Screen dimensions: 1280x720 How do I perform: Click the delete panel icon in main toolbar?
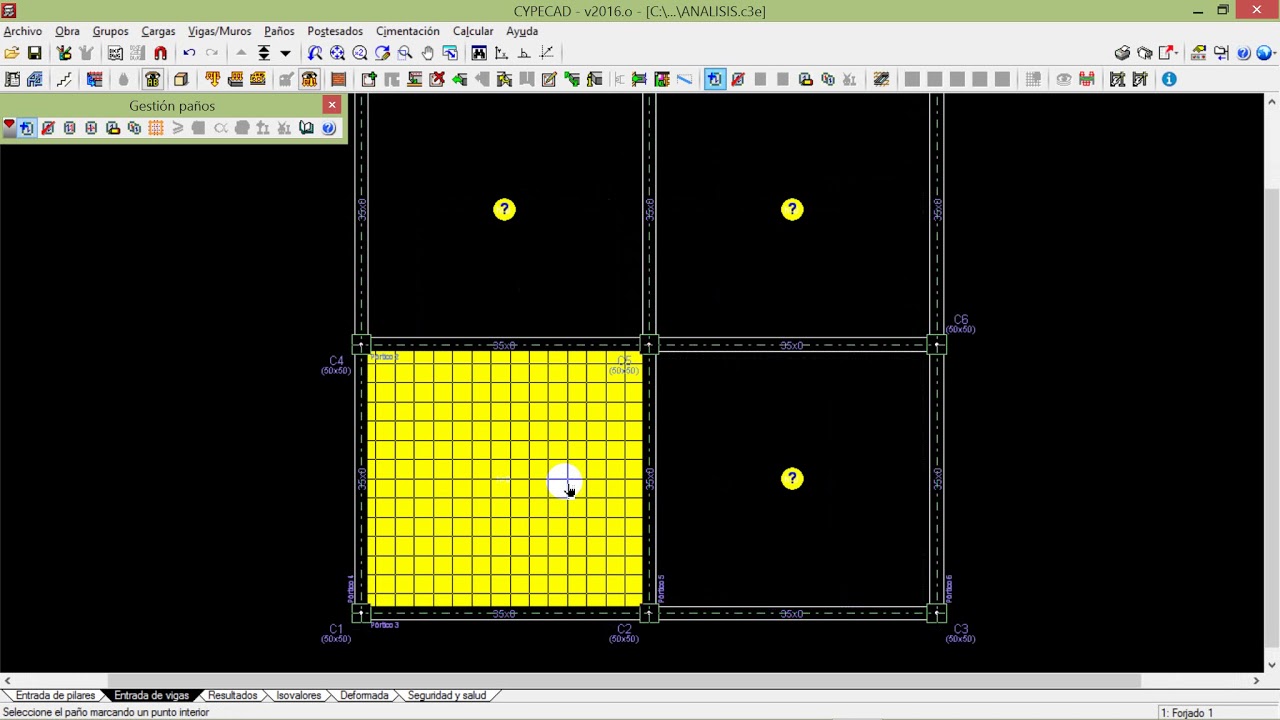tap(738, 79)
